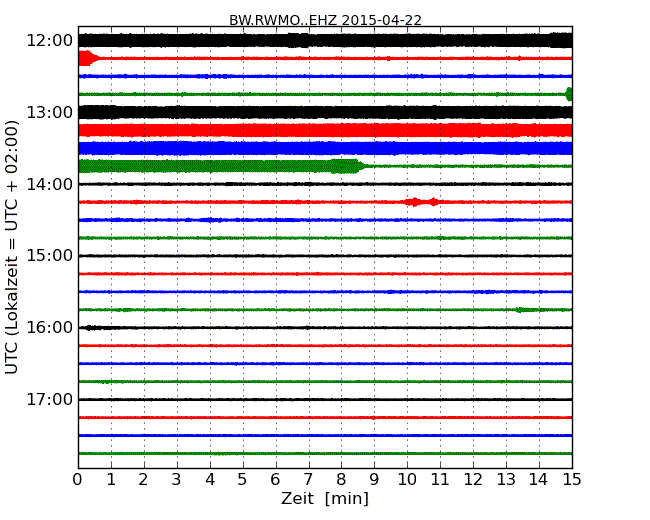The height and width of the screenshot is (520, 650).
Task: Click the 1 minute tick label
Action: (x=111, y=480)
